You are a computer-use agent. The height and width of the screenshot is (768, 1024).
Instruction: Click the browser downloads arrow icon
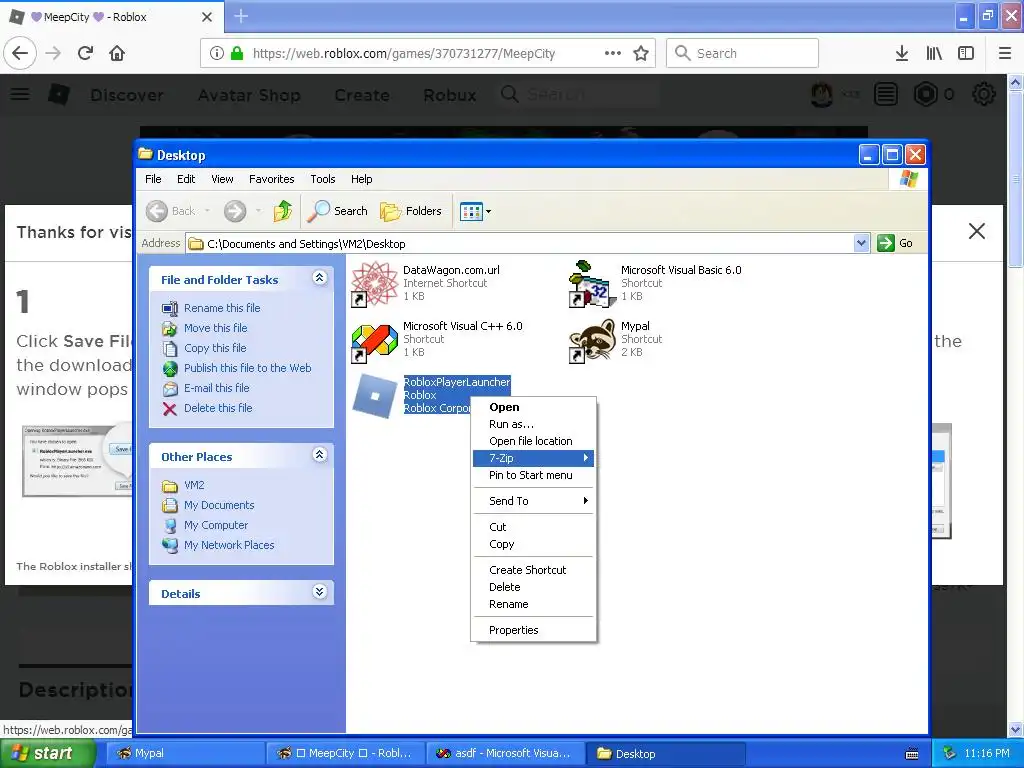click(x=902, y=53)
